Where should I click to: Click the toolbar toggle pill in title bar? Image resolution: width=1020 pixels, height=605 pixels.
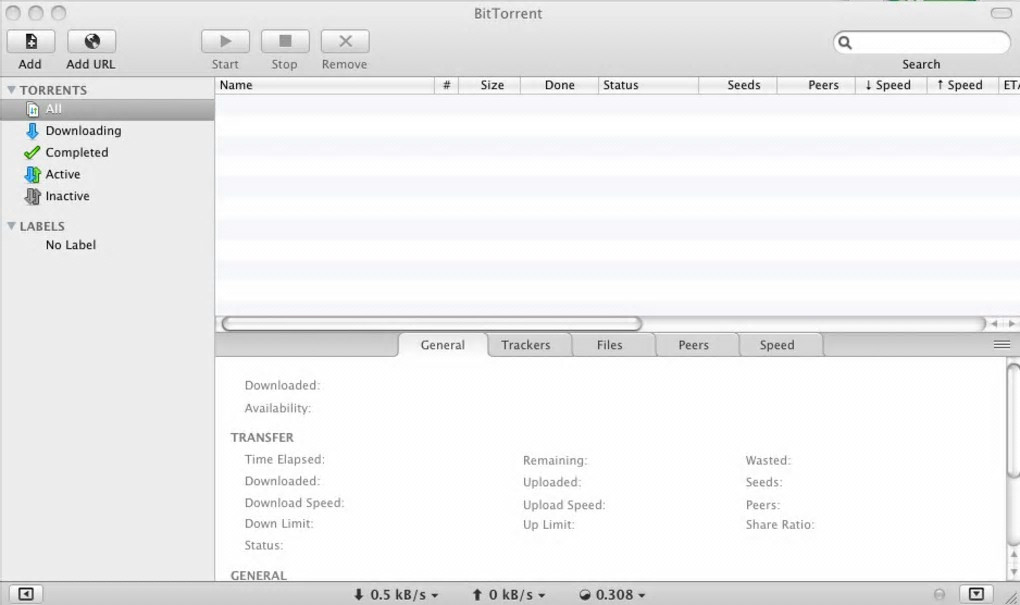tap(1000, 13)
